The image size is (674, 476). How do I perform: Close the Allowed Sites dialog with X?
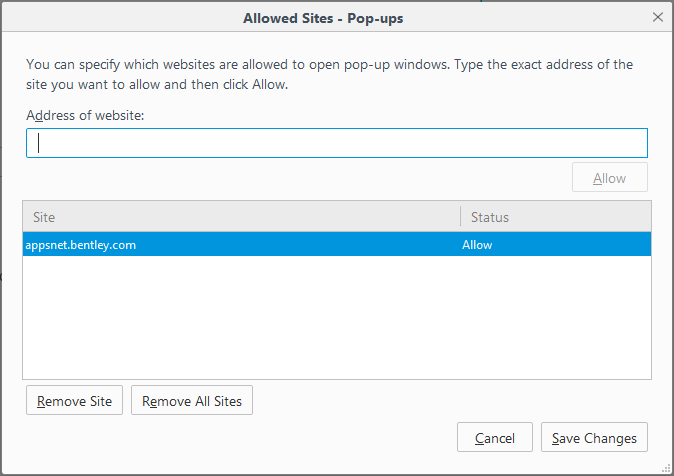[657, 17]
